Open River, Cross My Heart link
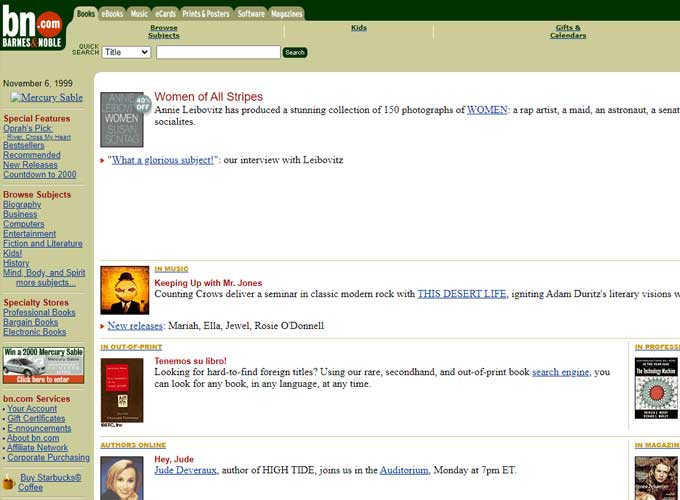This screenshot has height=500, width=680. pos(39,137)
